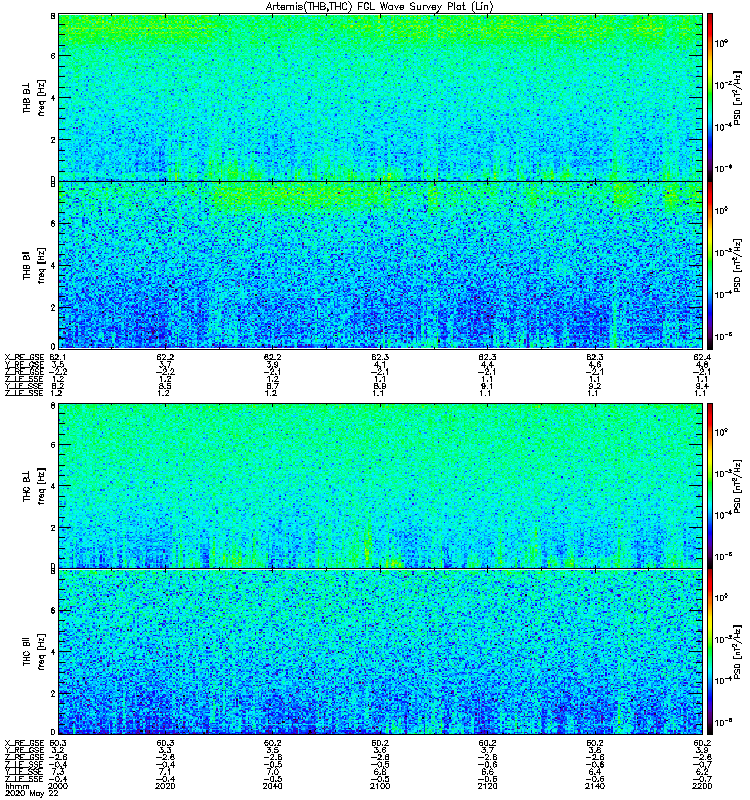The image size is (750, 800).
Task: Click the '6' frequency tick of THB B⊥ panel
Action: [x=53, y=56]
